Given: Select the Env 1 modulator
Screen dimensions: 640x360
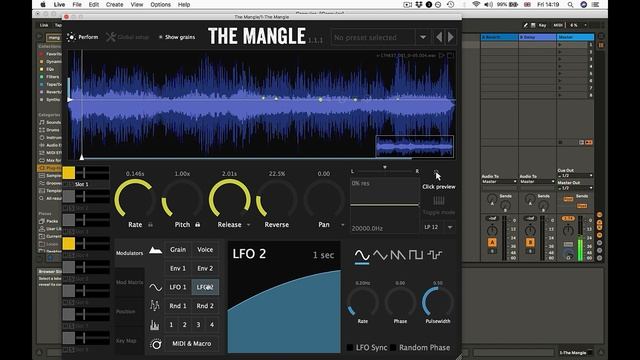Looking at the screenshot, I should click(x=178, y=268).
